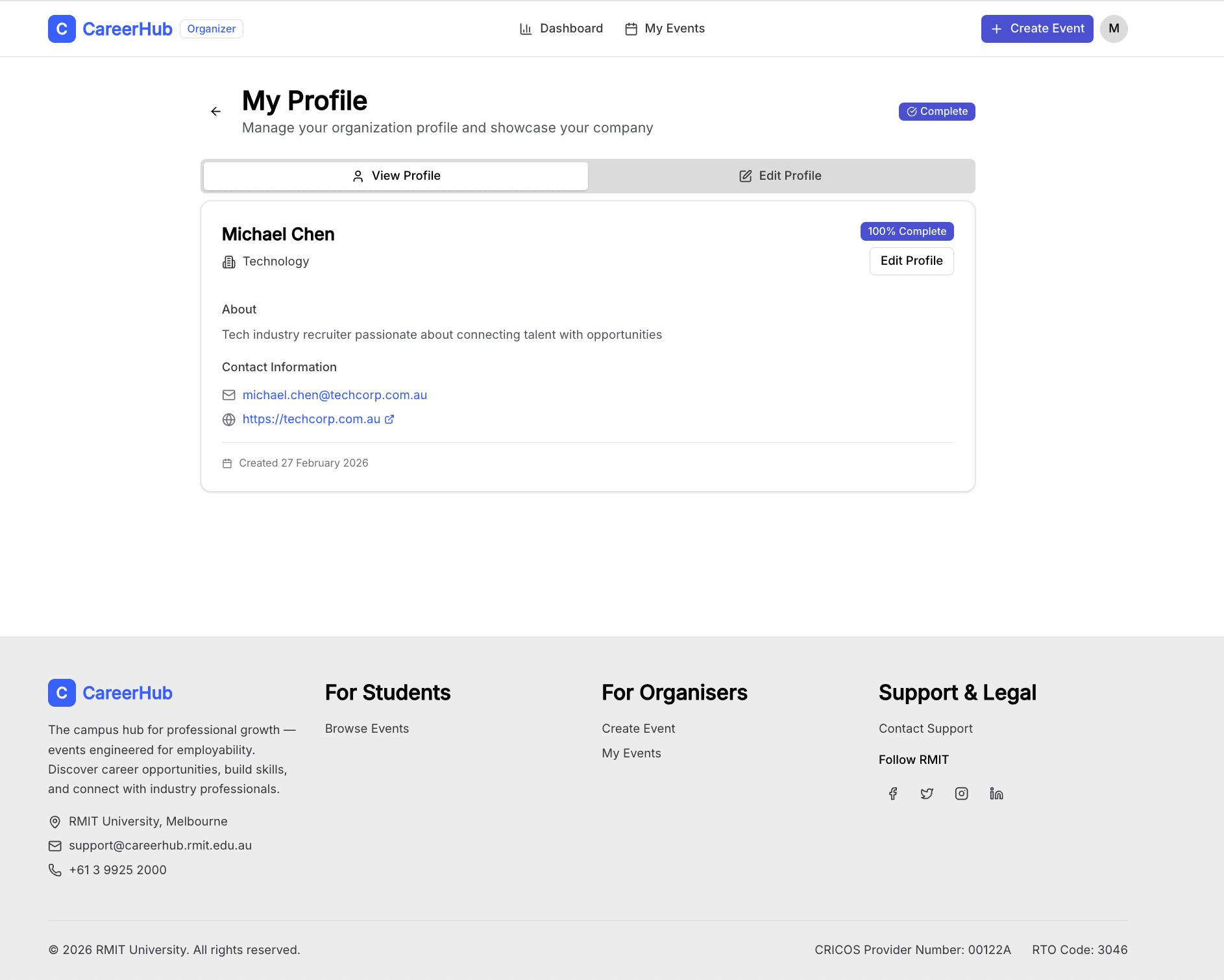Open the LinkedIn icon in the footer
Screen dimensions: 1224x980
click(996, 793)
